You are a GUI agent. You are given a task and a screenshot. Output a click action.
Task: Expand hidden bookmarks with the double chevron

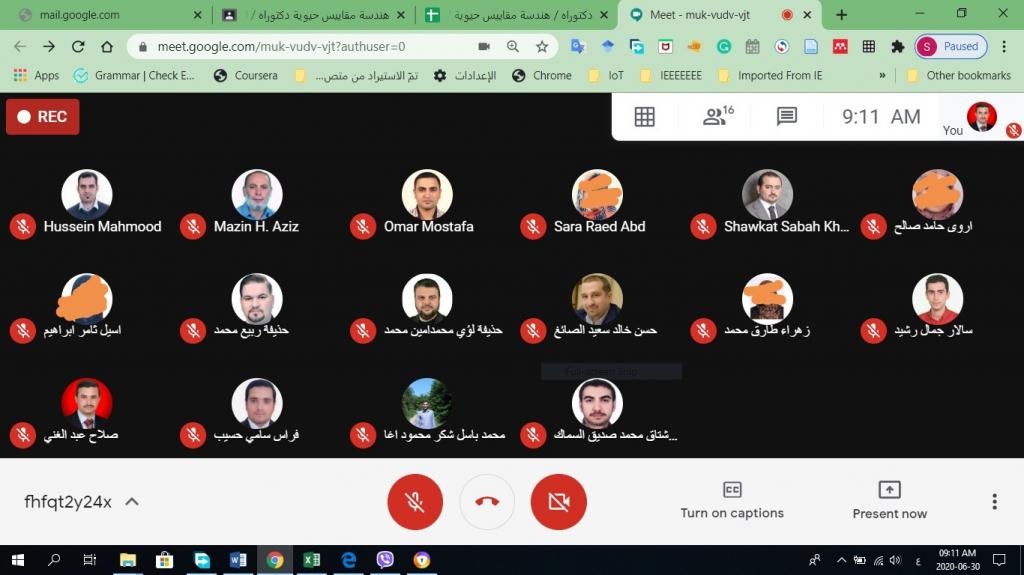882,75
